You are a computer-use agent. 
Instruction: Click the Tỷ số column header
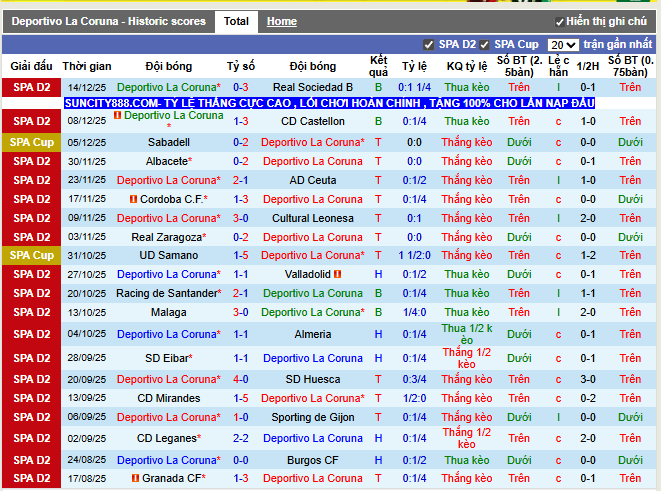point(241,66)
